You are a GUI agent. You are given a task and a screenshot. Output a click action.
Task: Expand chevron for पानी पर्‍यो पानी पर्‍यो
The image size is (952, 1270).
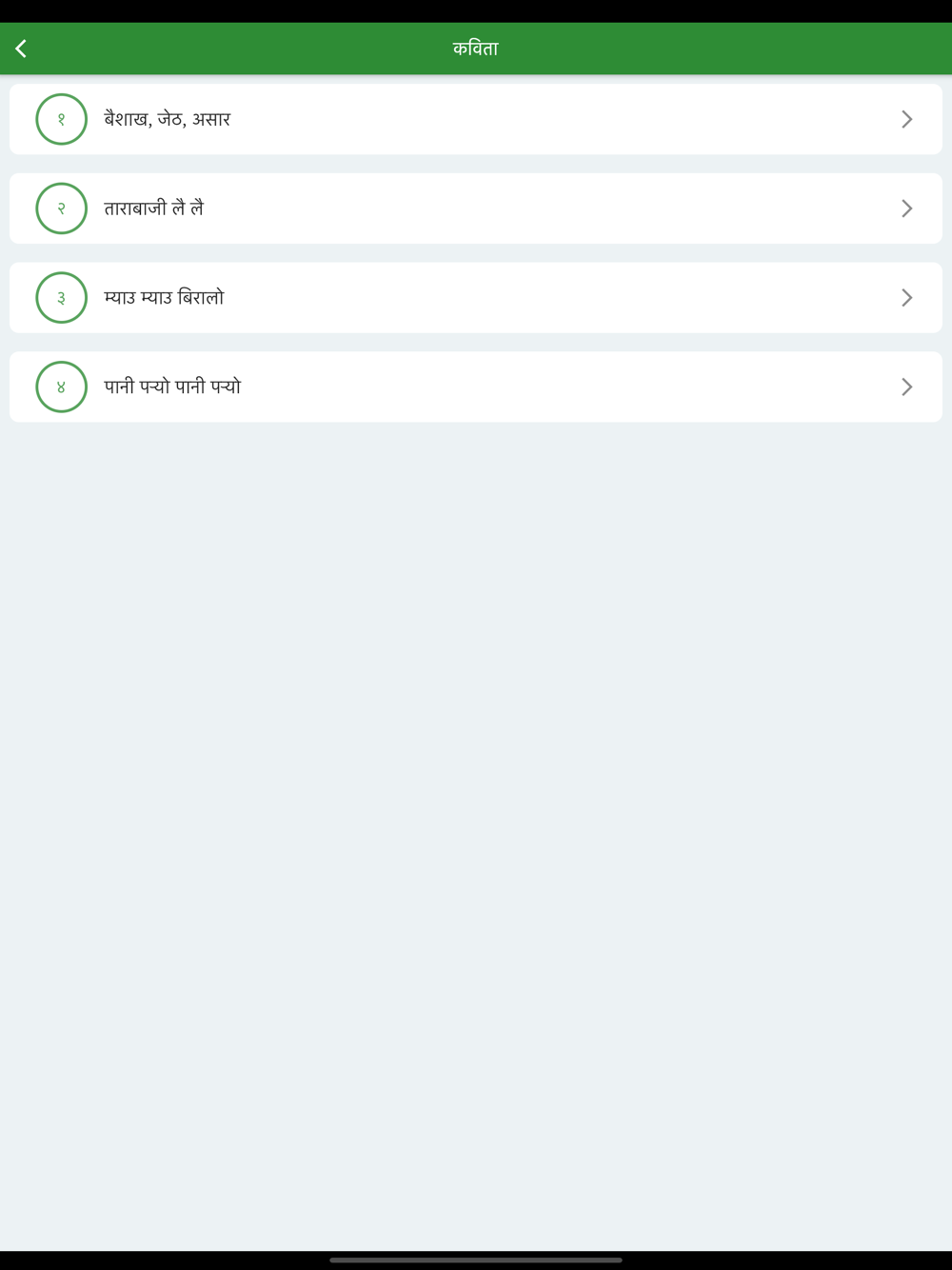click(906, 387)
